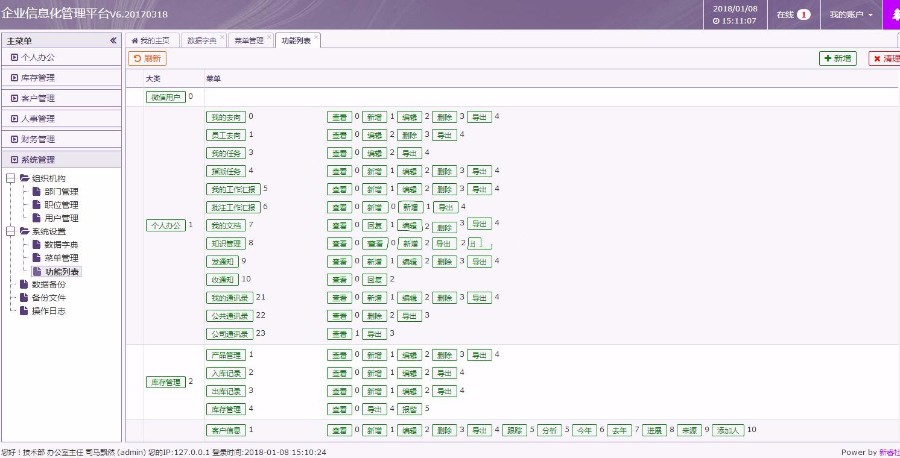
Task: Open 数据备份 file icon in the tree
Action: tap(25, 284)
